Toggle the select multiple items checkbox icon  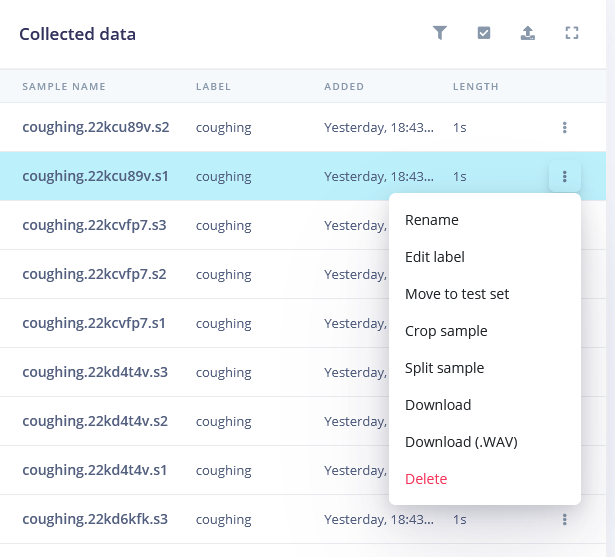484,33
